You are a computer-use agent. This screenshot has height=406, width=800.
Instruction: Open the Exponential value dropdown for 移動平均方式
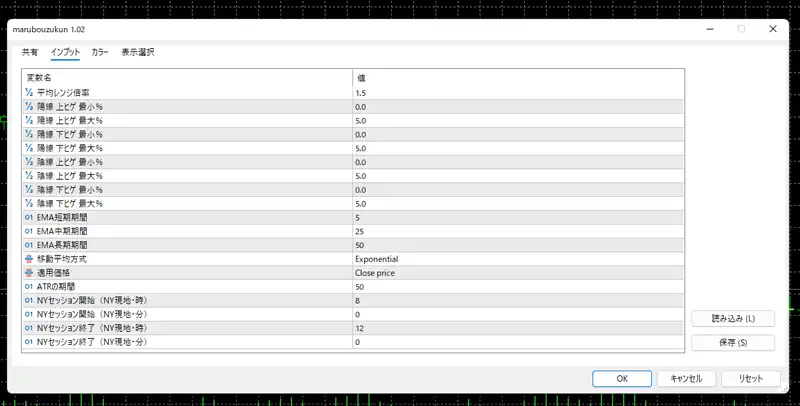pos(517,258)
